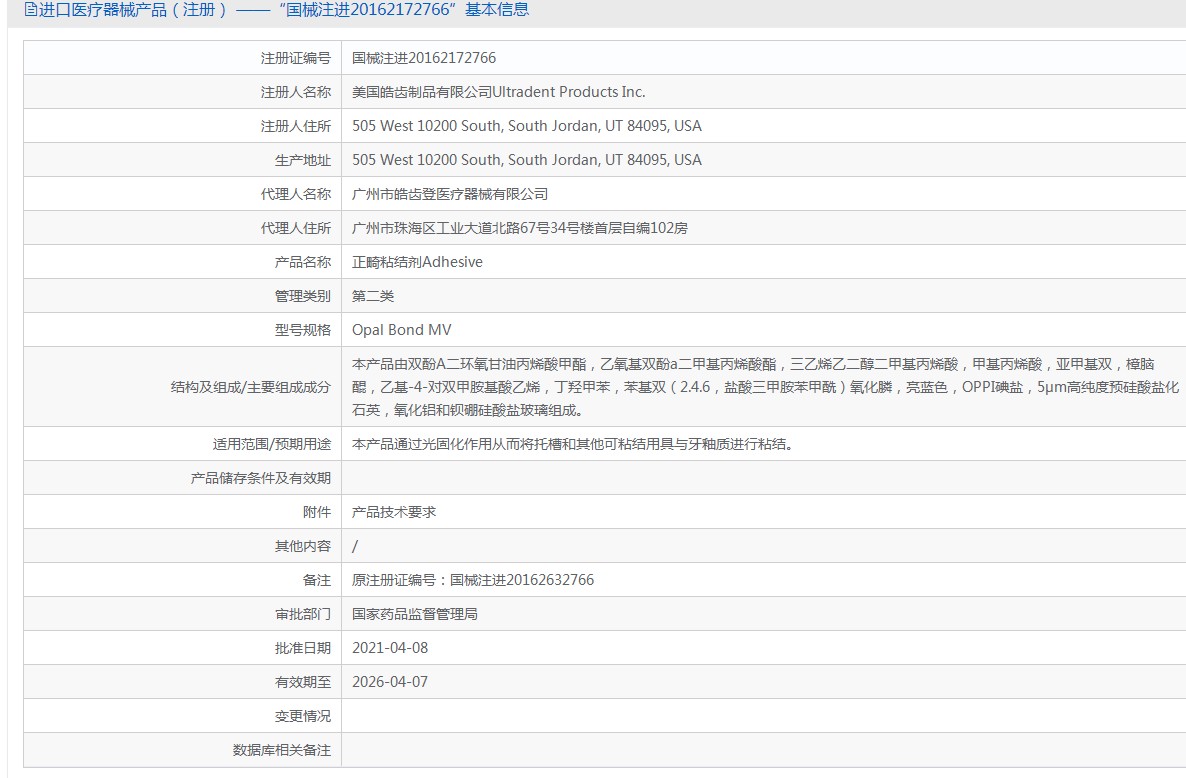
Task: Click the 审批部门 label
Action: point(303,615)
